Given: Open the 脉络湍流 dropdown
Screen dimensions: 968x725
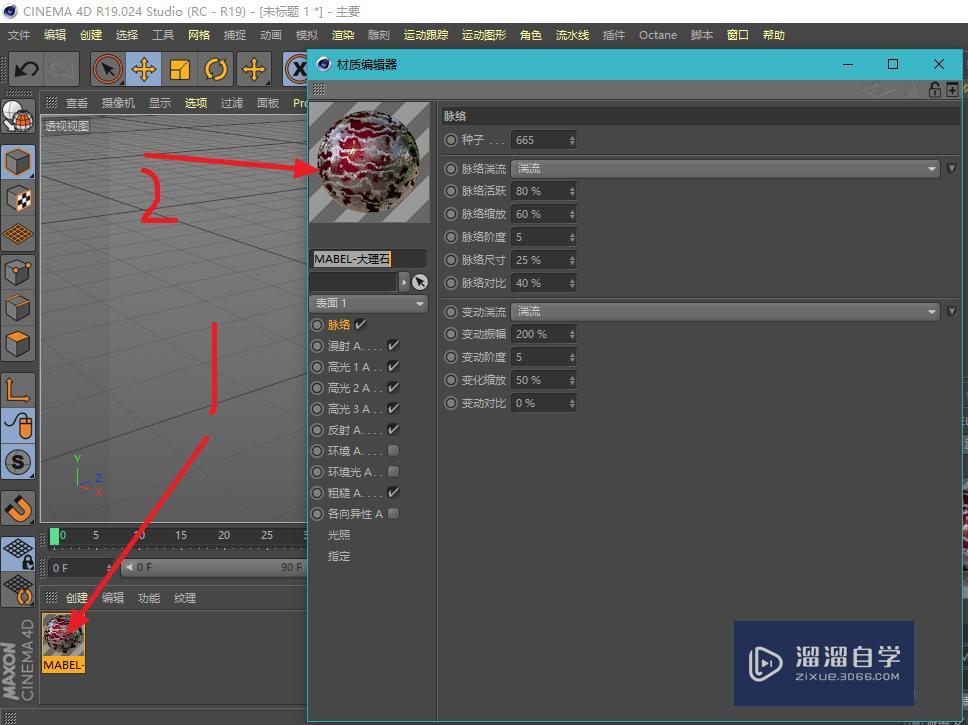Looking at the screenshot, I should tap(725, 169).
